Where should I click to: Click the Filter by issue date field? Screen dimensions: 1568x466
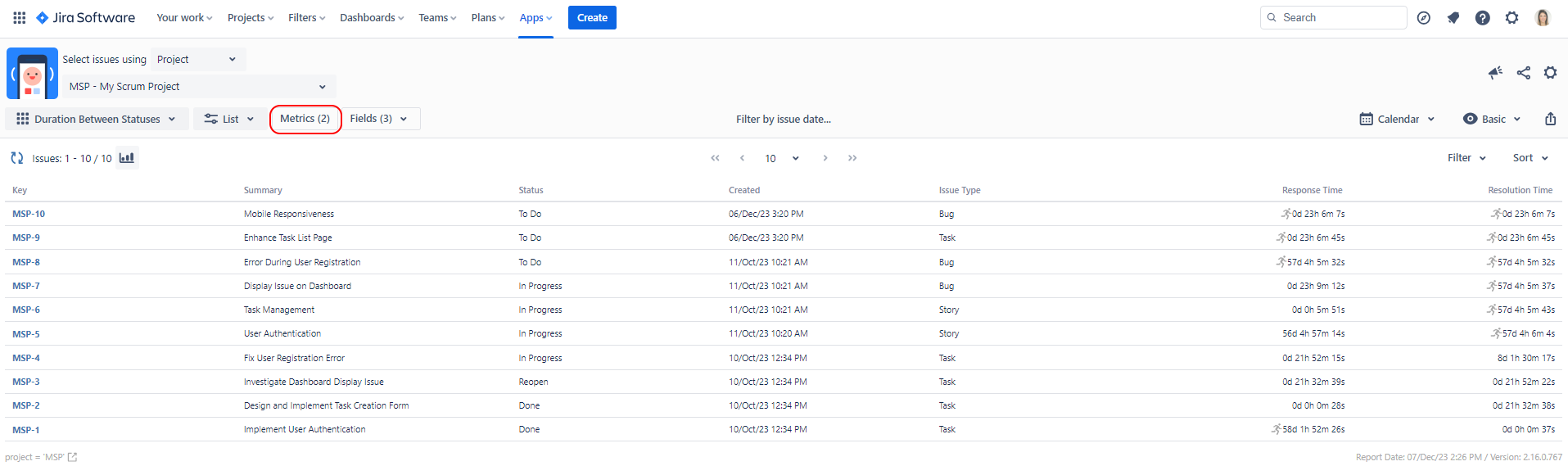tap(783, 119)
